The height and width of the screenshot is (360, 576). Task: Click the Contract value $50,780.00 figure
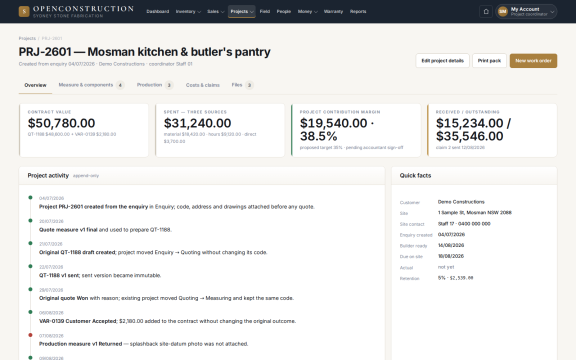pos(61,123)
